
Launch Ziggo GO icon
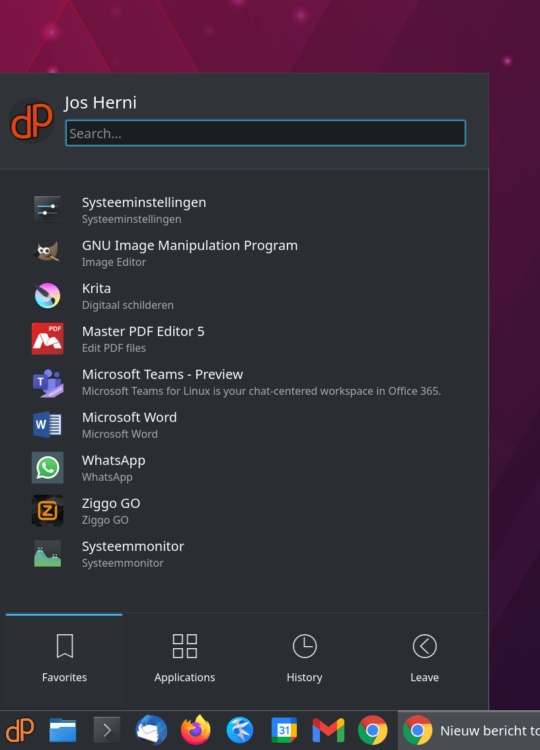click(47, 511)
